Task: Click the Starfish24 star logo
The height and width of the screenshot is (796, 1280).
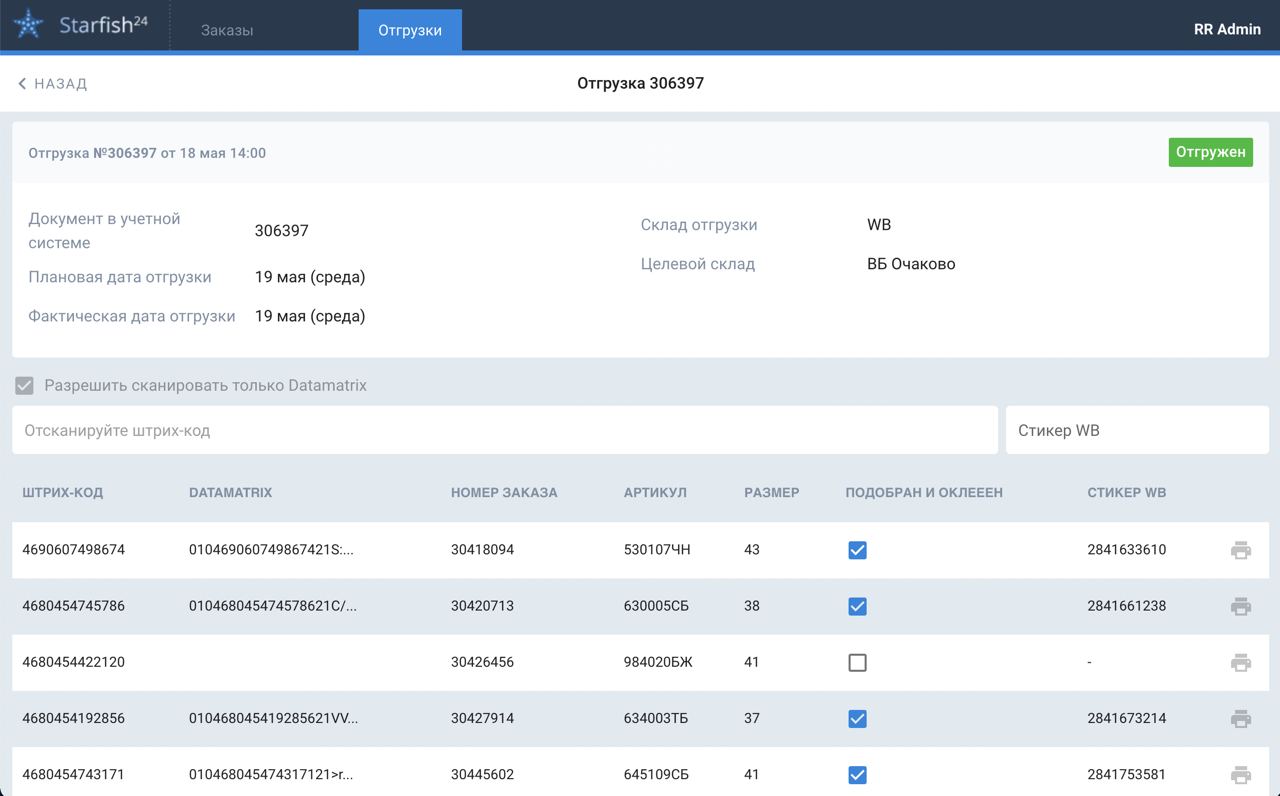Action: (x=28, y=25)
